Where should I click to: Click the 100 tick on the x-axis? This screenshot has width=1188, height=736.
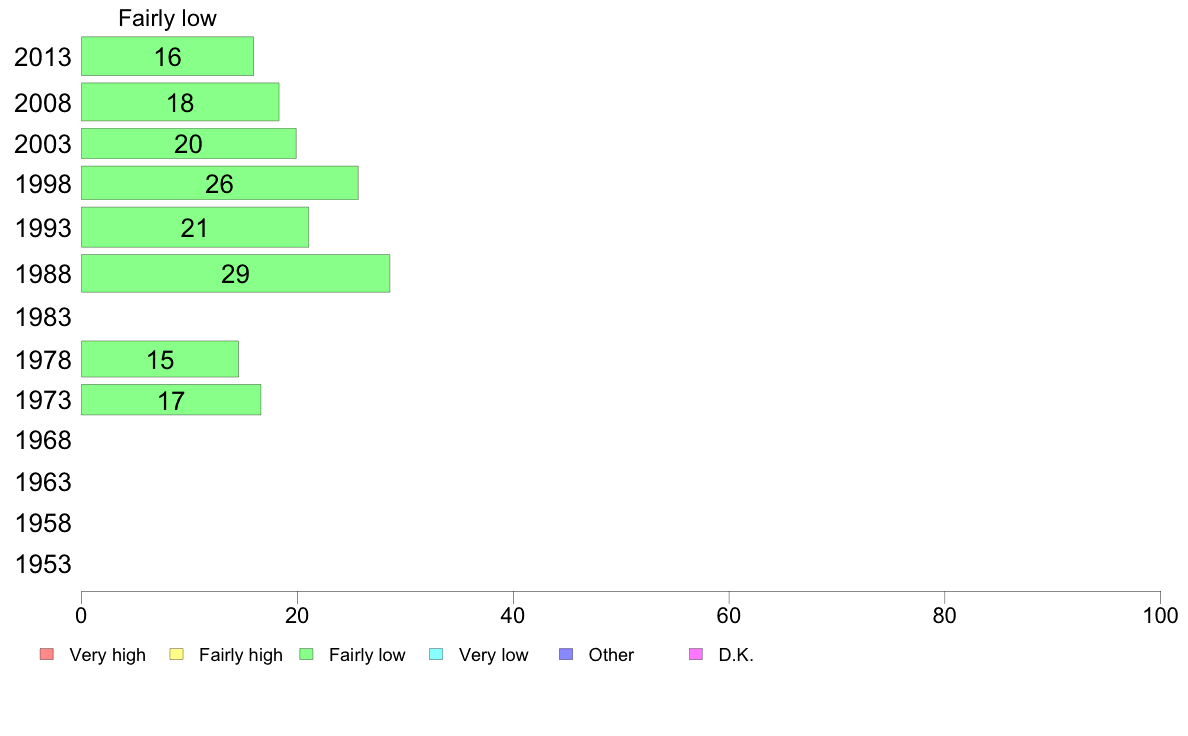[x=1160, y=615]
